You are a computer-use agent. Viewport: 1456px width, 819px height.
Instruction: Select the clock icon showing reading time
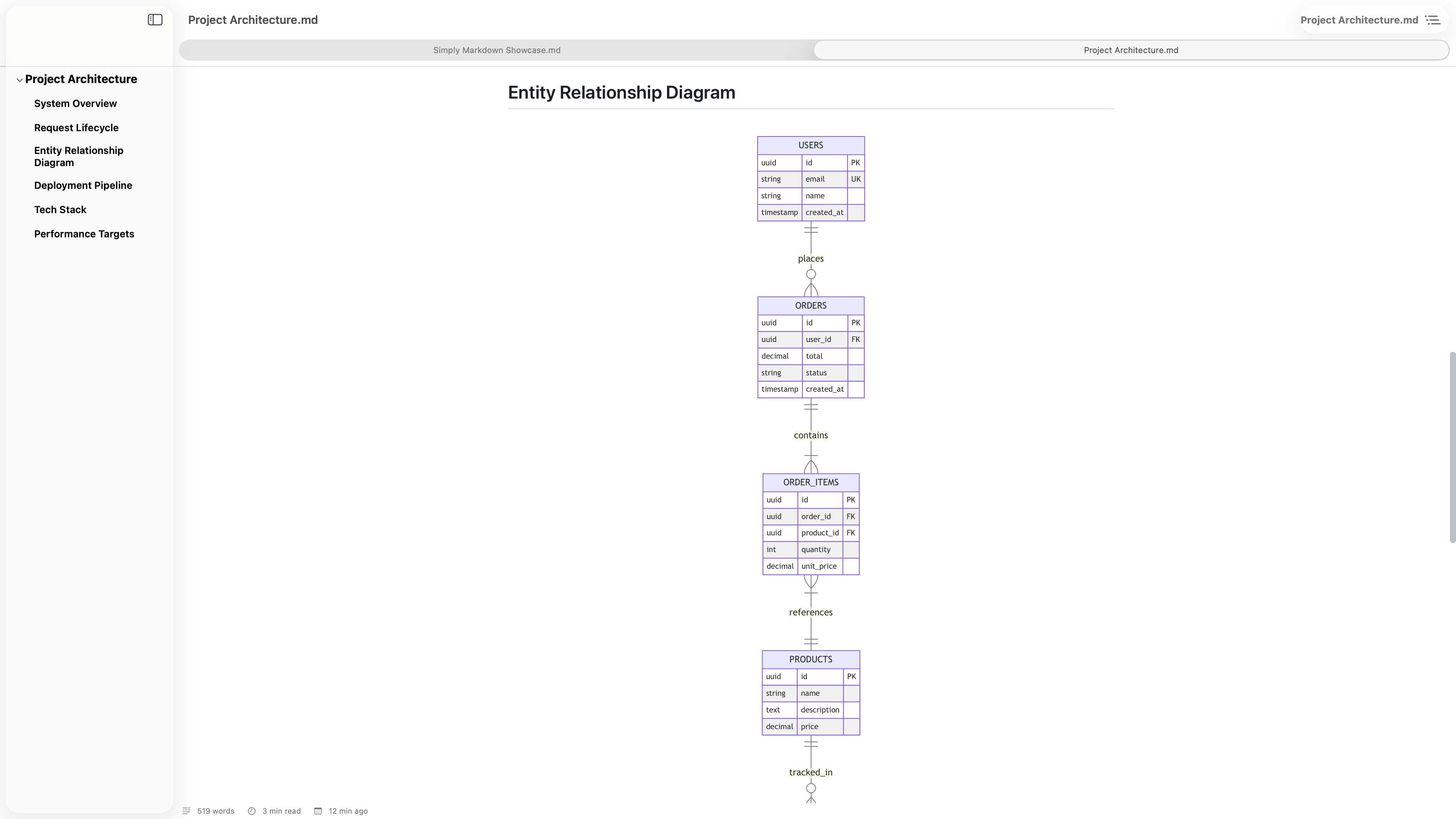(252, 811)
